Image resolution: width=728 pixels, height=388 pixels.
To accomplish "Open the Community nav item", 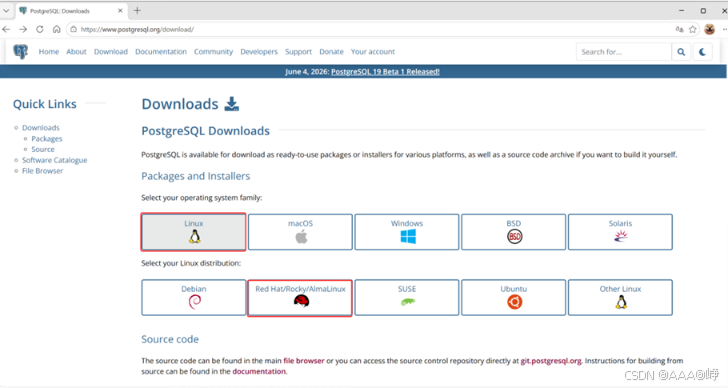I will (x=213, y=52).
